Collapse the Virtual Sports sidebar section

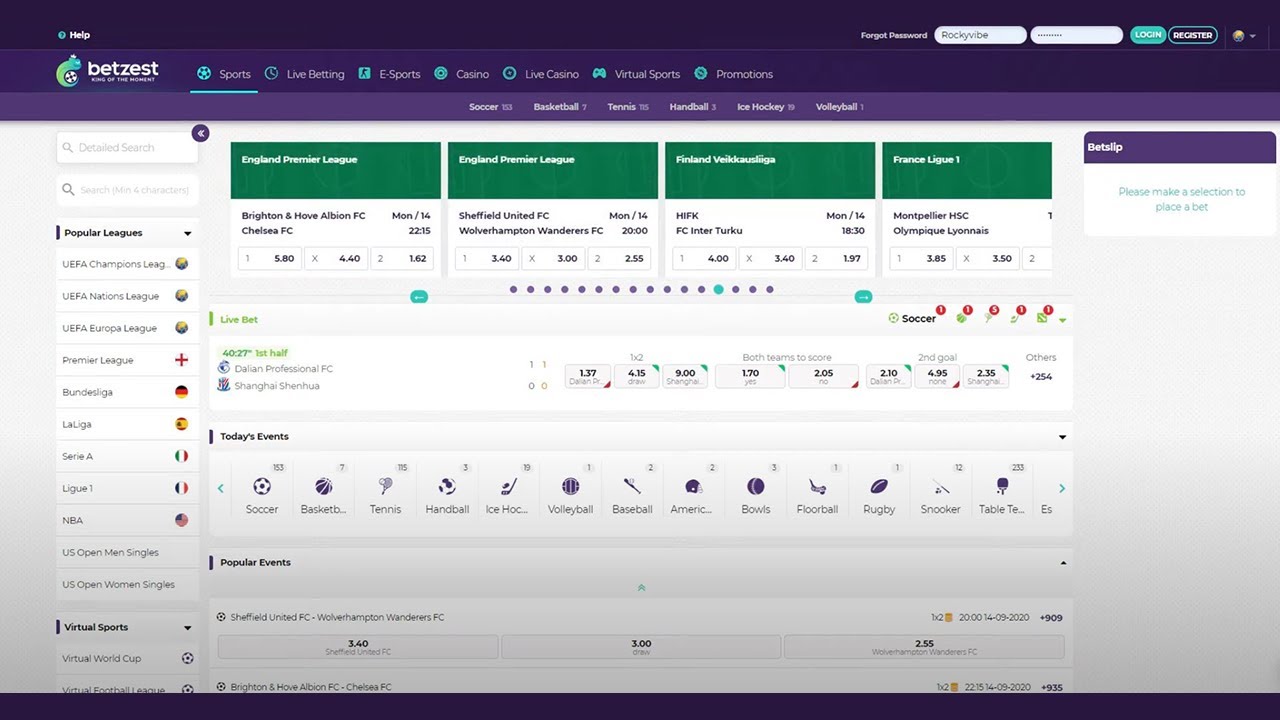pos(187,628)
